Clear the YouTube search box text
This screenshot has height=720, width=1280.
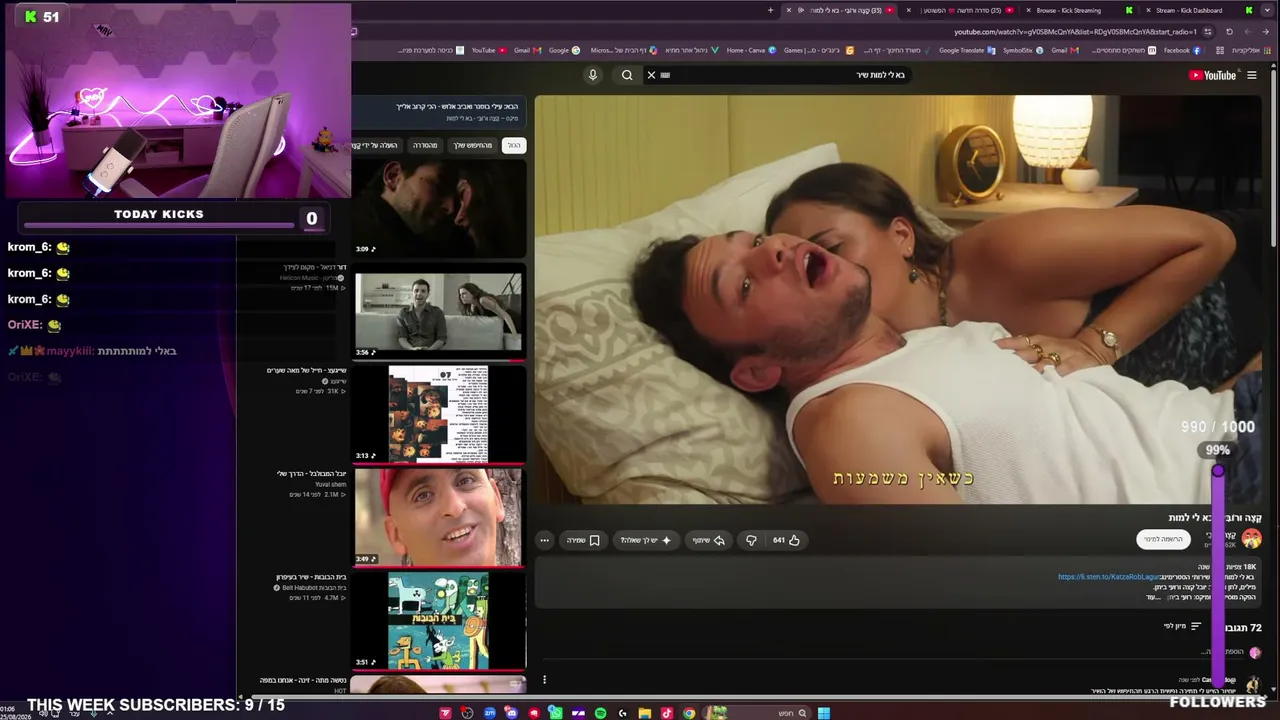pyautogui.click(x=651, y=75)
